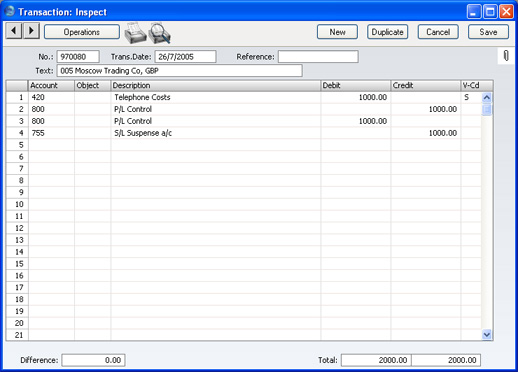Click the Trans.Date field
518x372 pixels.
[x=185, y=57]
